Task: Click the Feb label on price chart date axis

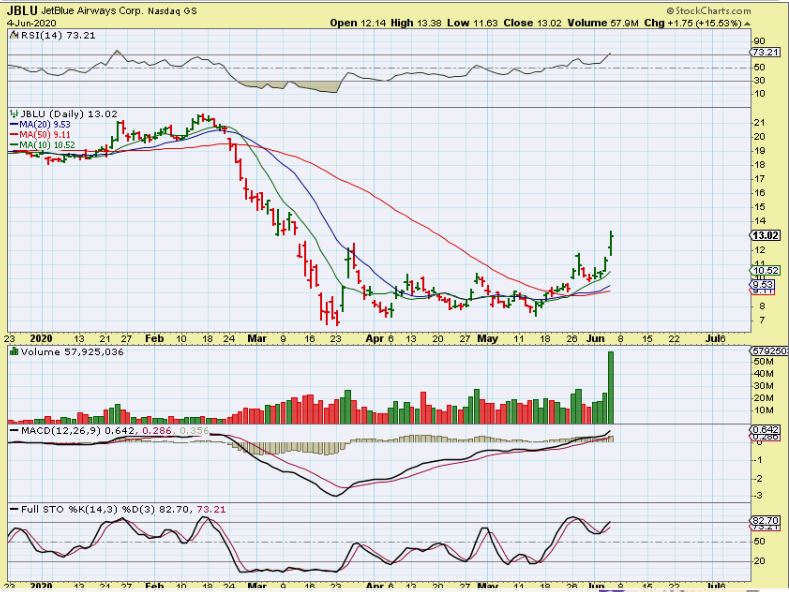Action: point(154,338)
